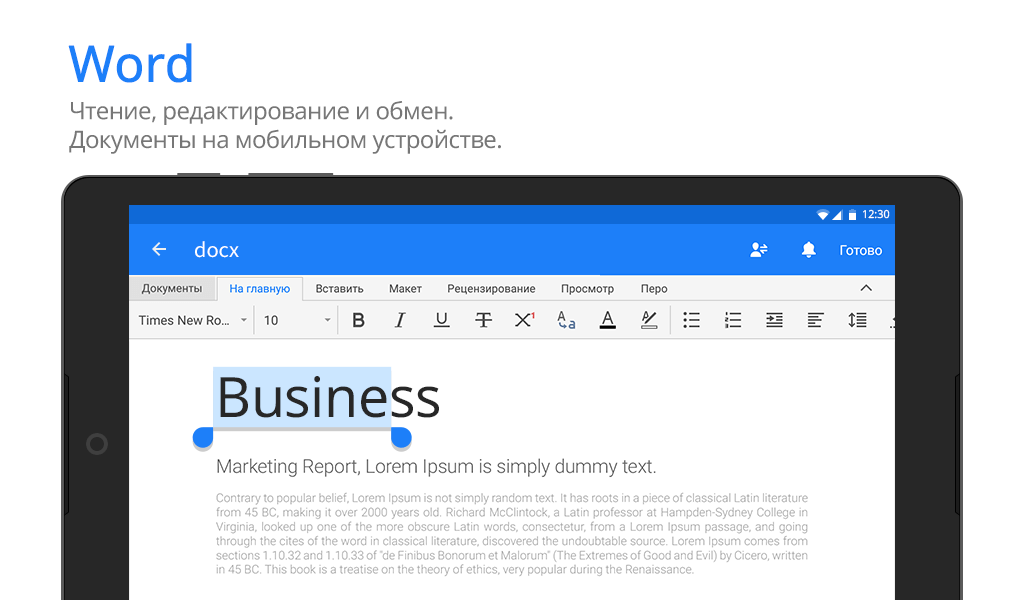
Task: Set left text alignment
Action: click(x=815, y=320)
